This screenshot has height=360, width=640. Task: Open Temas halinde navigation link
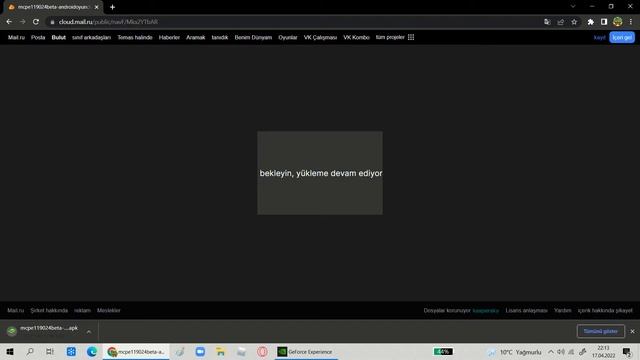click(x=135, y=37)
